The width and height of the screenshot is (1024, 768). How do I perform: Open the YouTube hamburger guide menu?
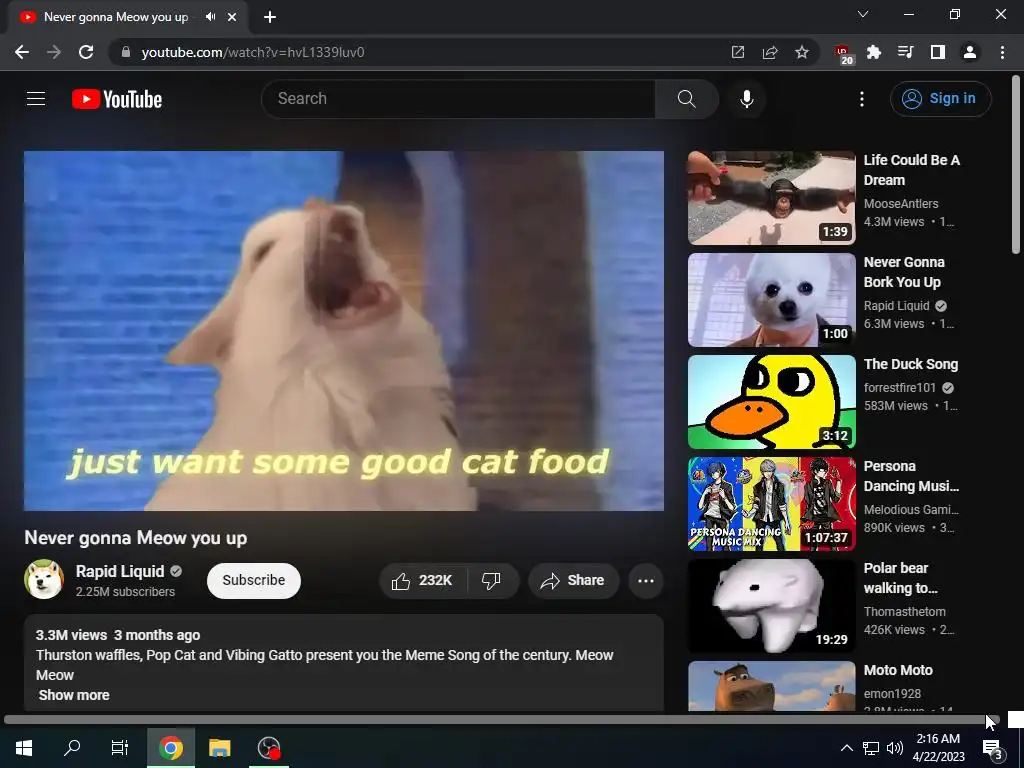point(36,99)
